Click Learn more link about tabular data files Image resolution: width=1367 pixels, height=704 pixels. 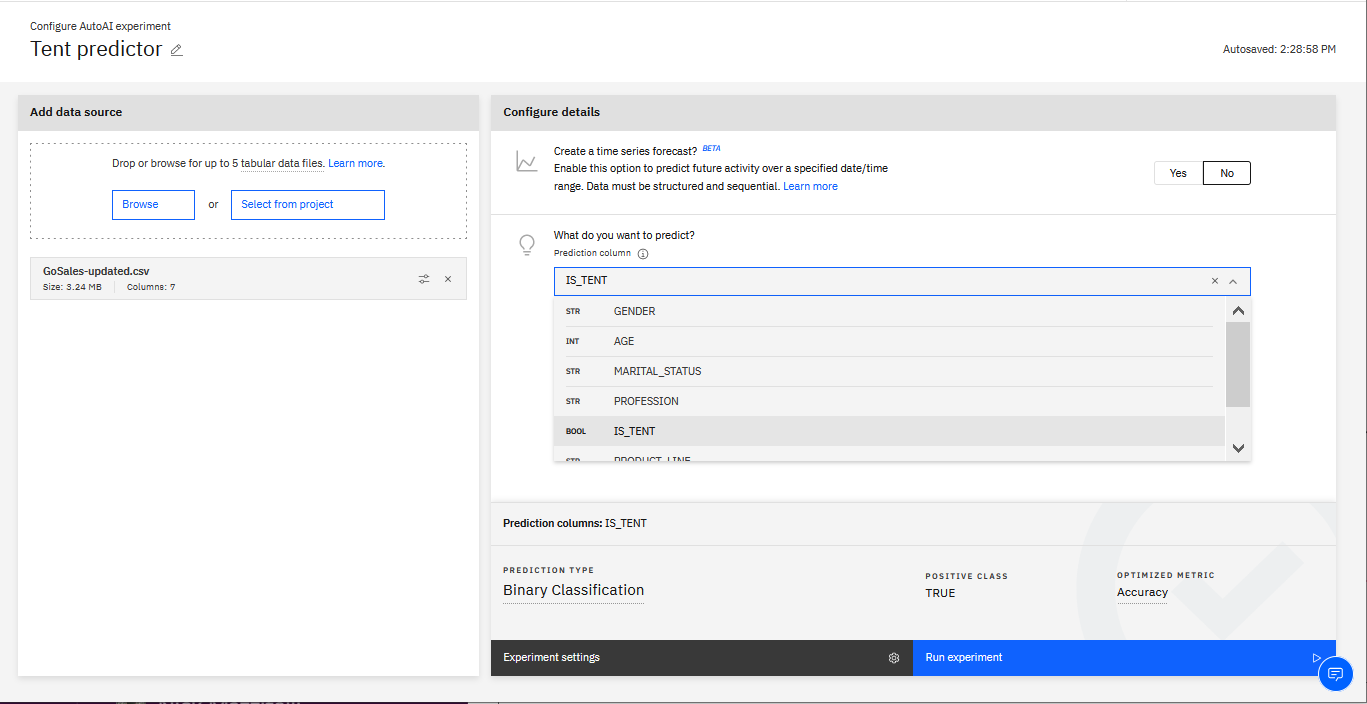[x=355, y=163]
